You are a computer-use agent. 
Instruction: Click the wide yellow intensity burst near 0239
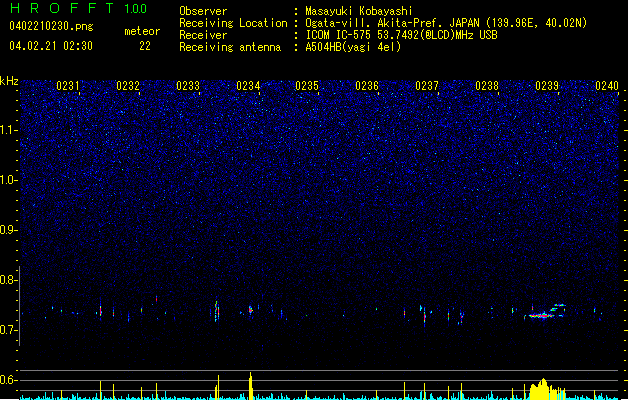(546, 389)
